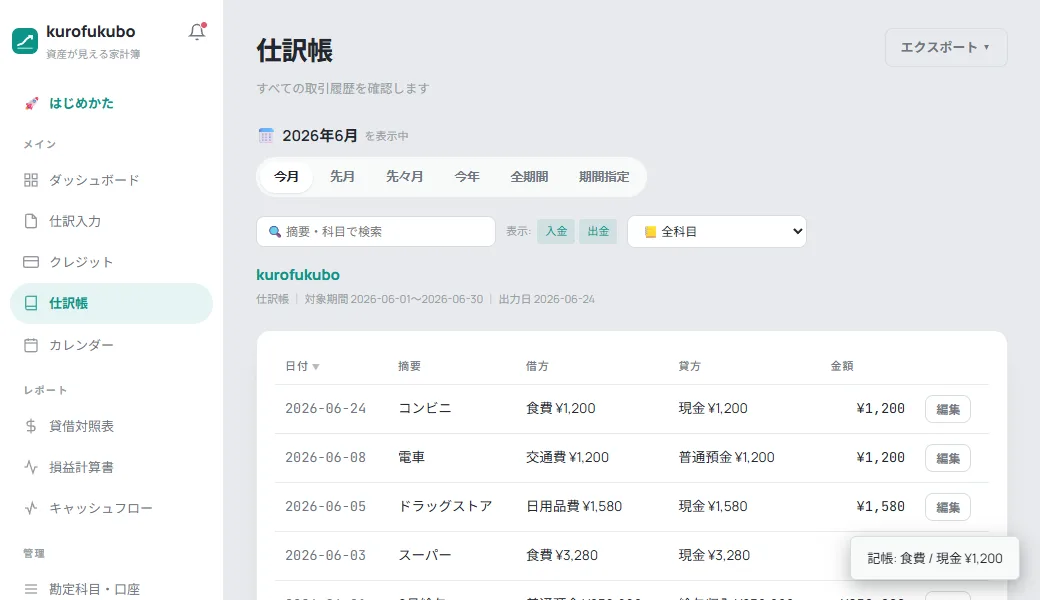Click the 金額 column header

[842, 367]
